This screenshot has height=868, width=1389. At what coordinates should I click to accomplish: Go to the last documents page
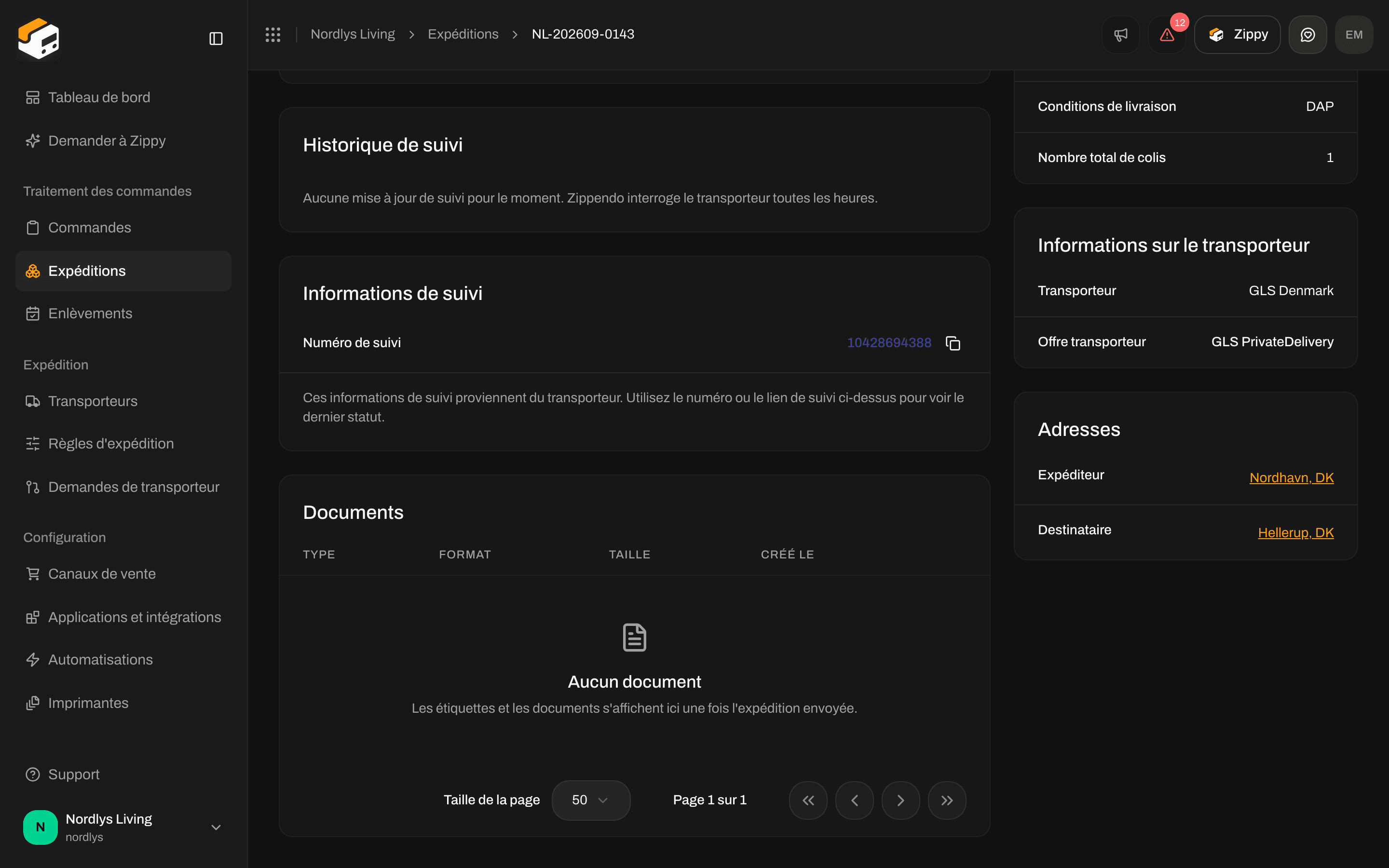[947, 800]
